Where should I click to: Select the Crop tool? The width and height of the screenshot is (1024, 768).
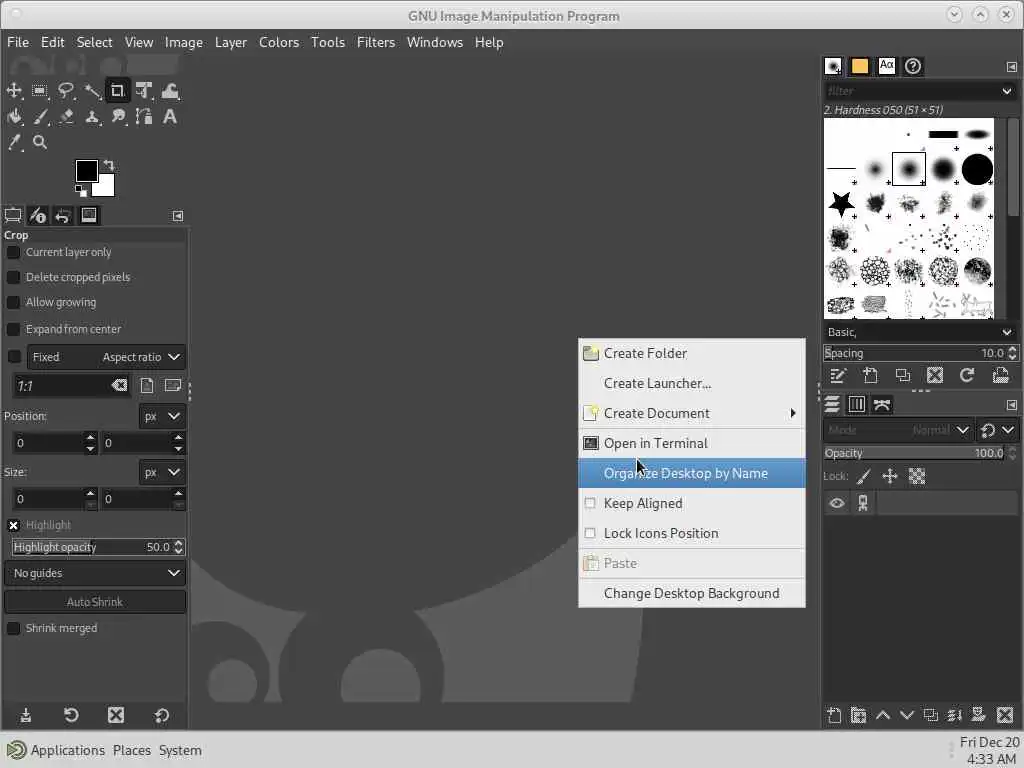coord(118,91)
